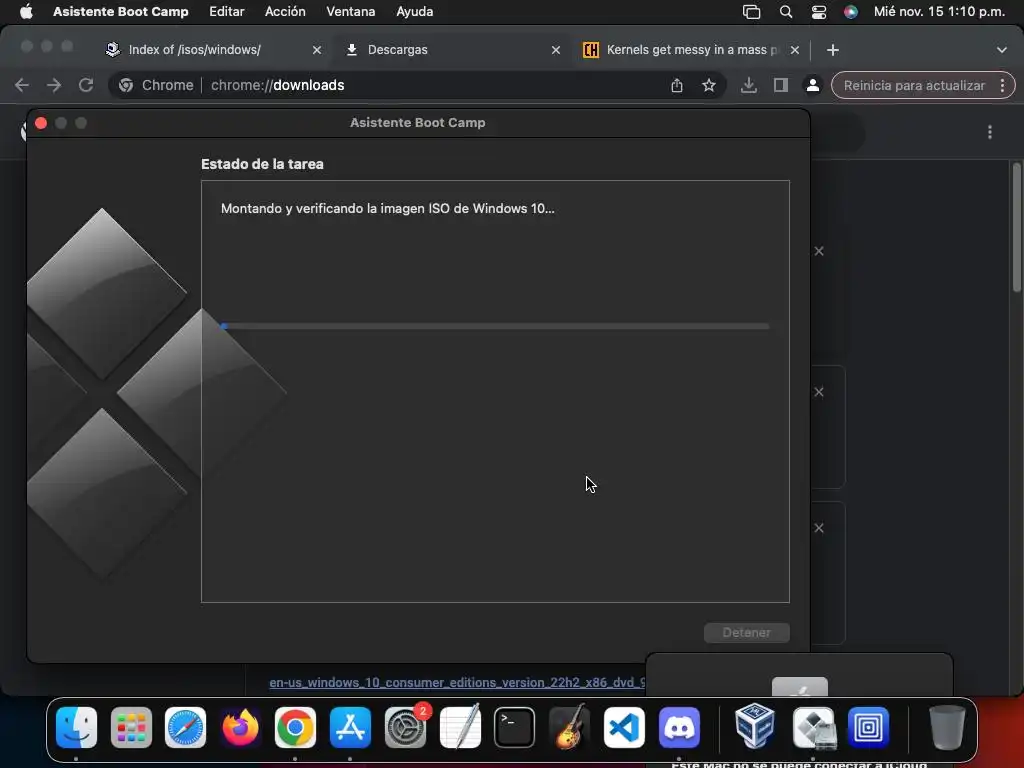Open TextEdit from the Dock
1024x768 pixels.
[x=460, y=728]
